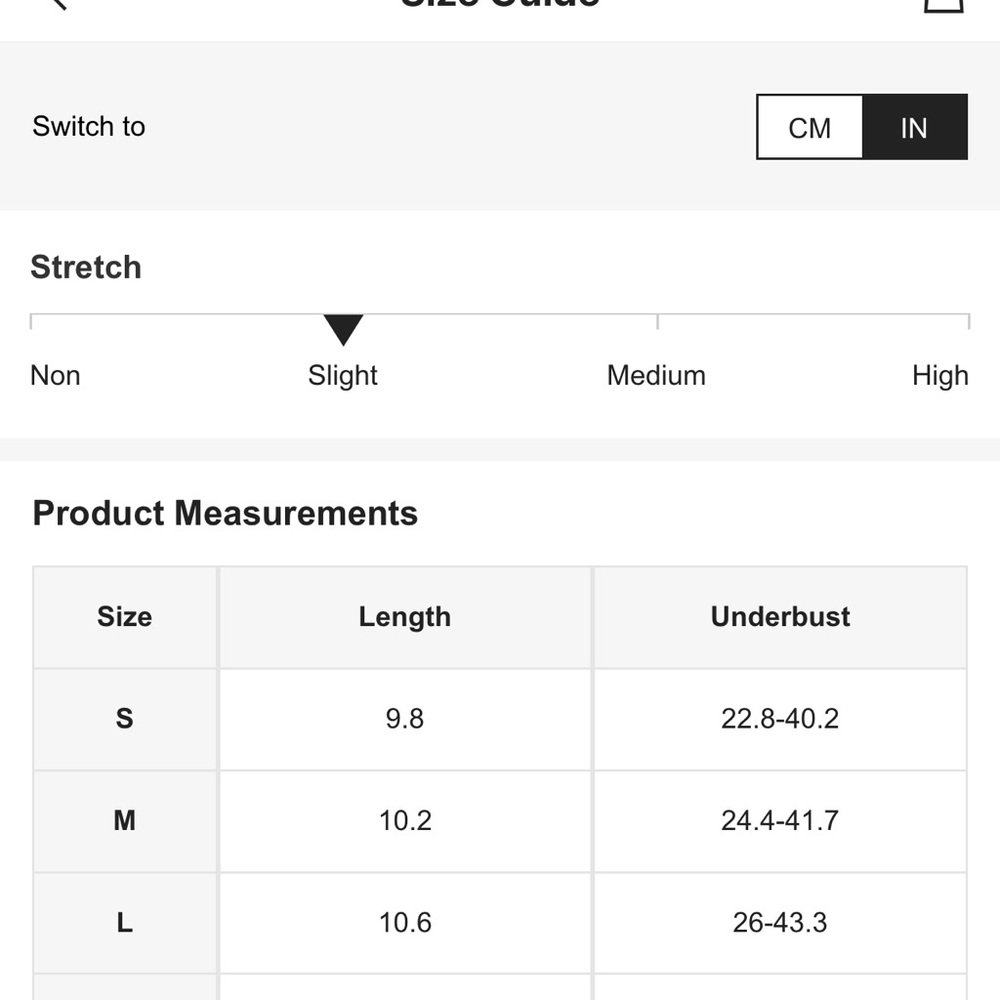Select the IN unit option
This screenshot has width=1000, height=1000.
pos(915,128)
